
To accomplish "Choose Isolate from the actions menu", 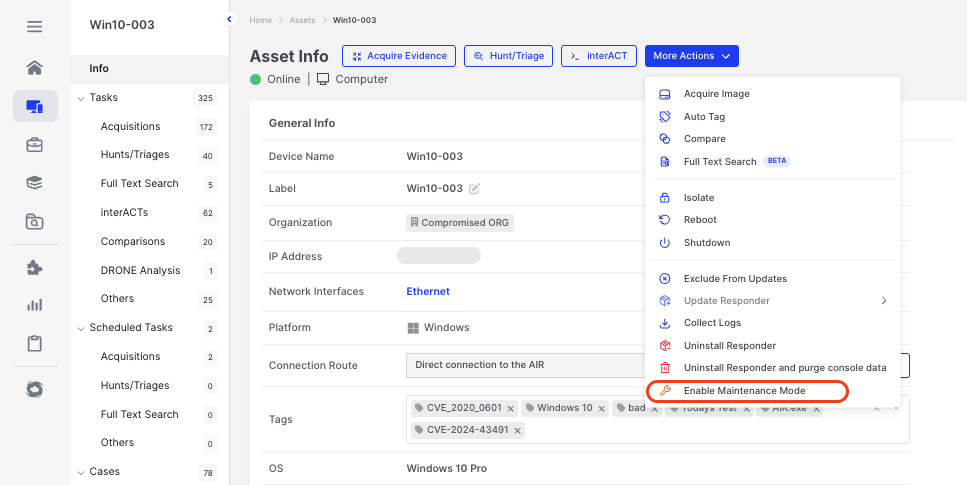I will pos(699,198).
